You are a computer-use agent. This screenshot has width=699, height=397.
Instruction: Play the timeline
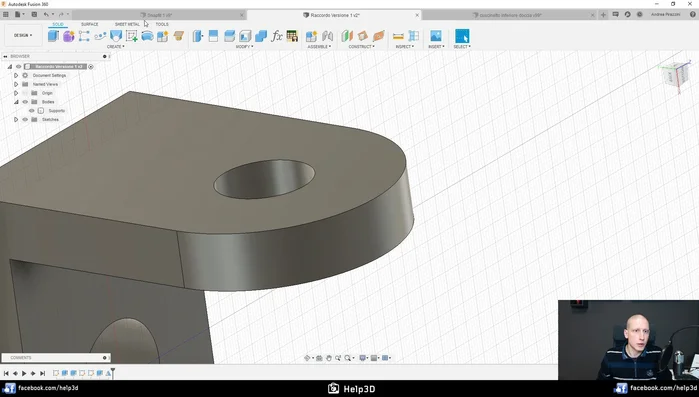[x=24, y=373]
